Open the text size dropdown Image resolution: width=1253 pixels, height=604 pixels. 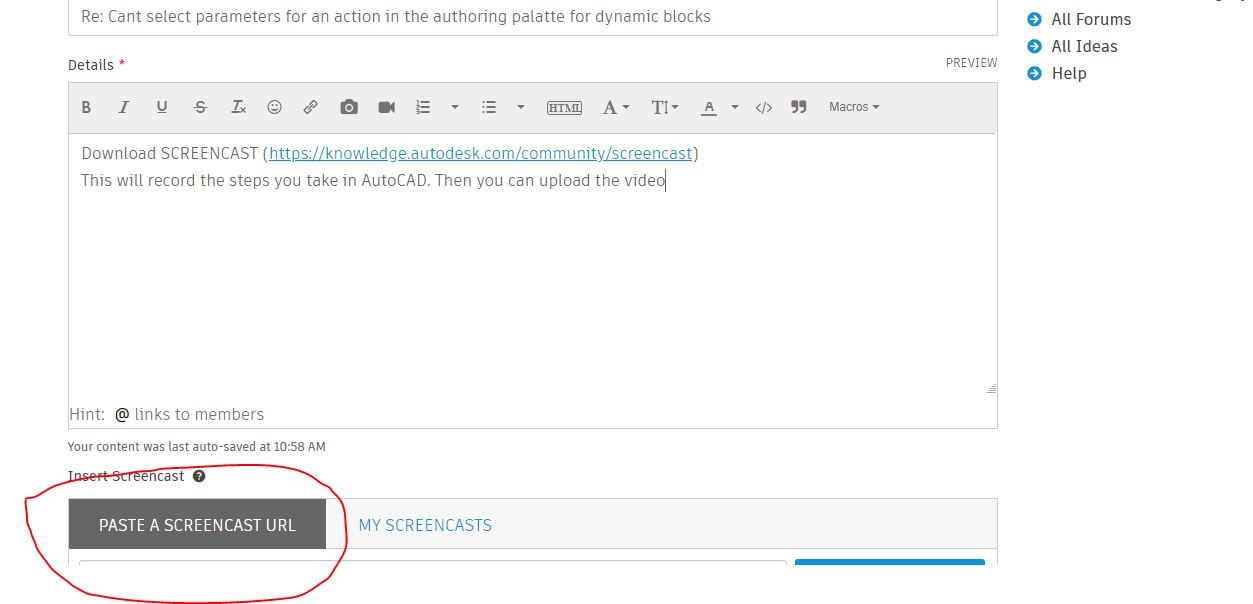pos(663,107)
